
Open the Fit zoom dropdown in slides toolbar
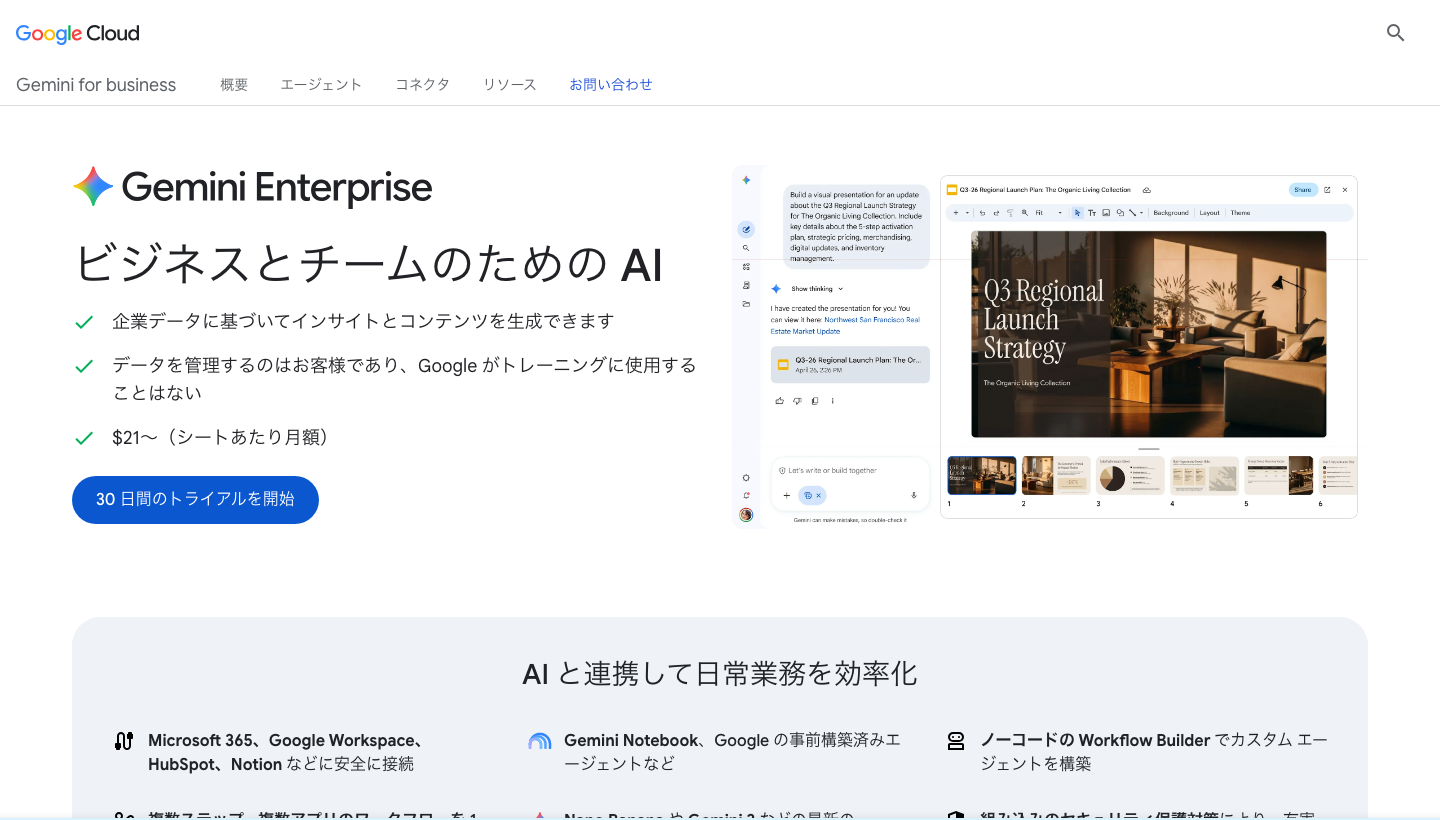coord(1049,213)
